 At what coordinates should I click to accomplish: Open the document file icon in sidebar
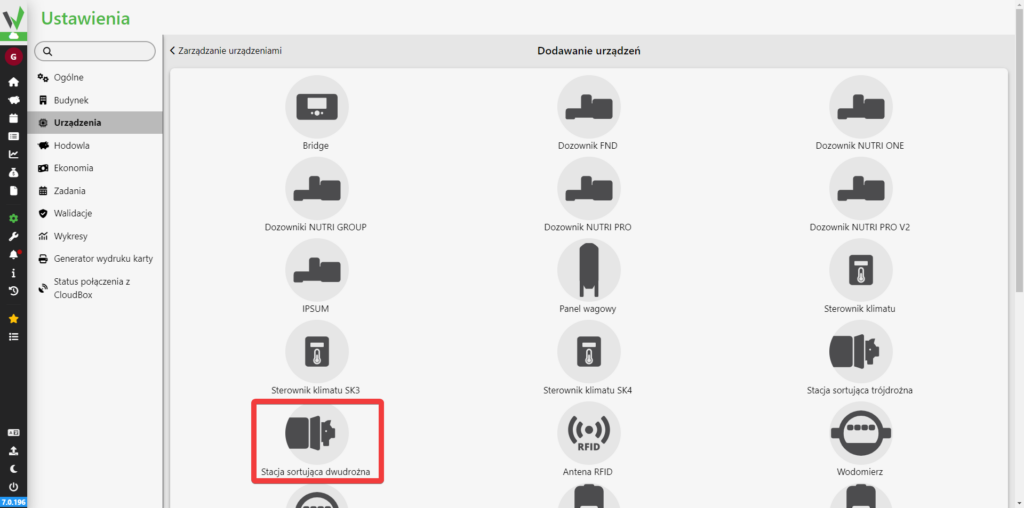(x=13, y=191)
